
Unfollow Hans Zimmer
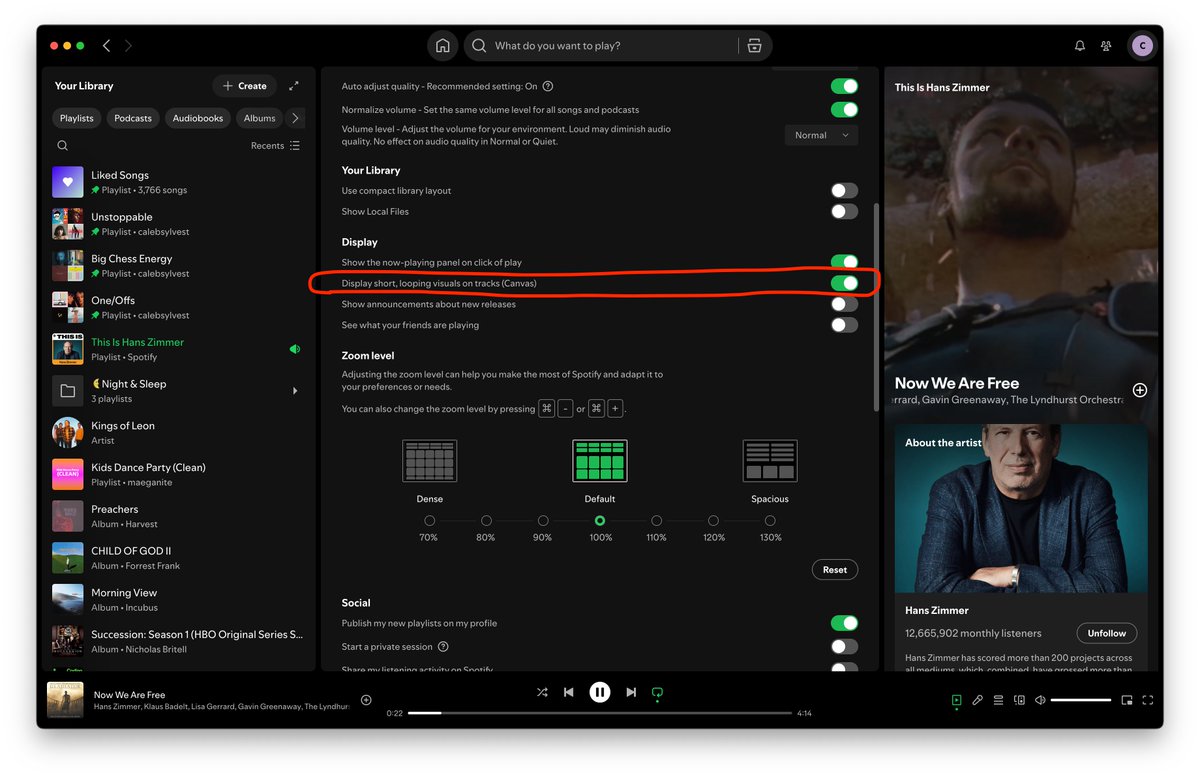point(1107,633)
